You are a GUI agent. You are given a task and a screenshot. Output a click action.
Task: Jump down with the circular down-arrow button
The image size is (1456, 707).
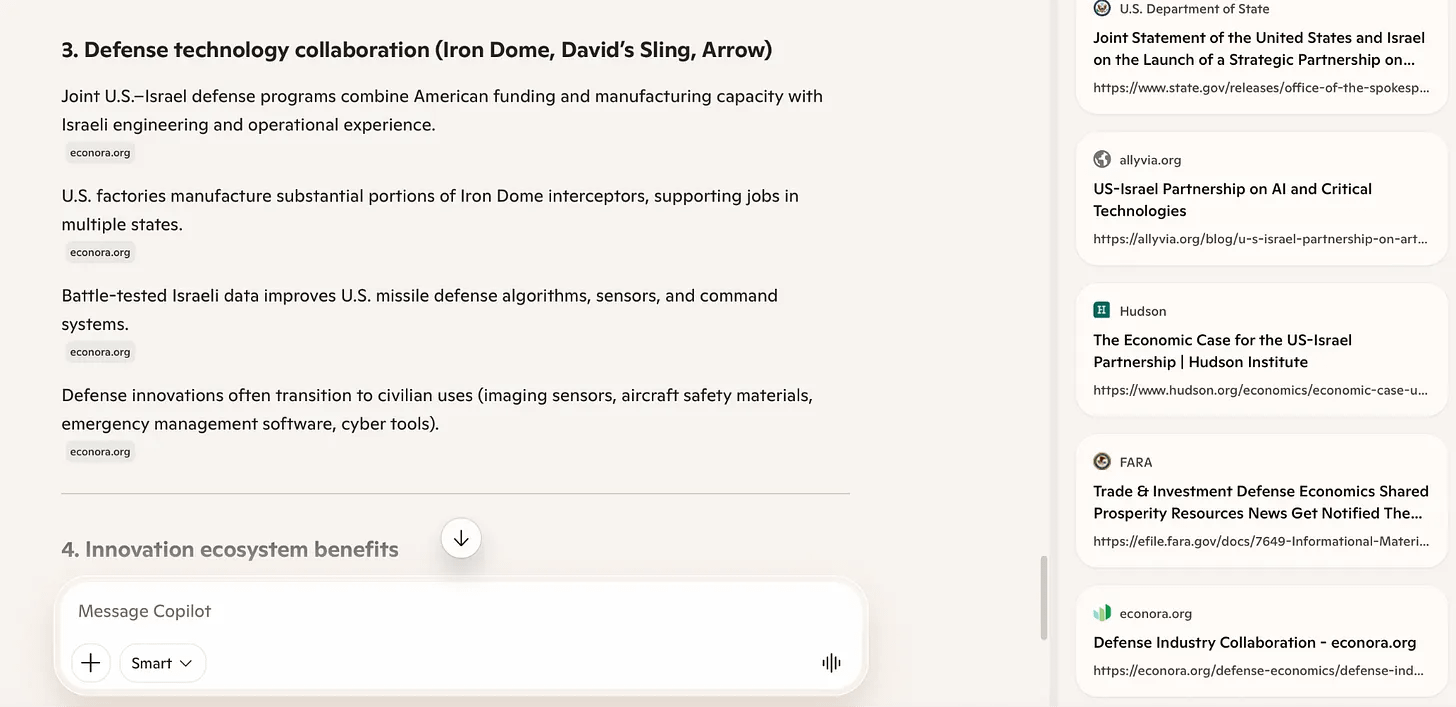point(461,539)
